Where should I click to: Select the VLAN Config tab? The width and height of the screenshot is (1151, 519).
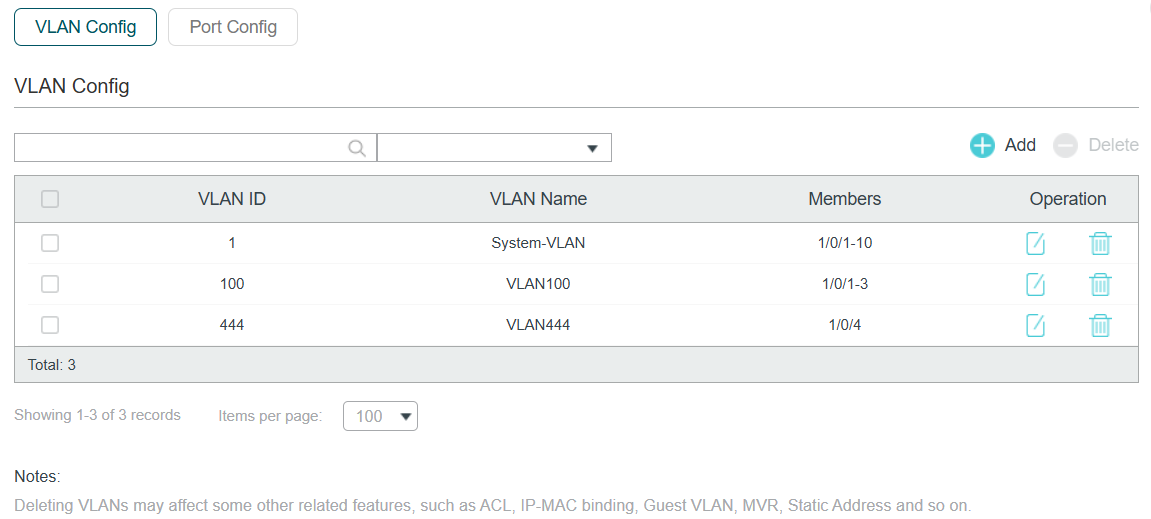click(85, 27)
